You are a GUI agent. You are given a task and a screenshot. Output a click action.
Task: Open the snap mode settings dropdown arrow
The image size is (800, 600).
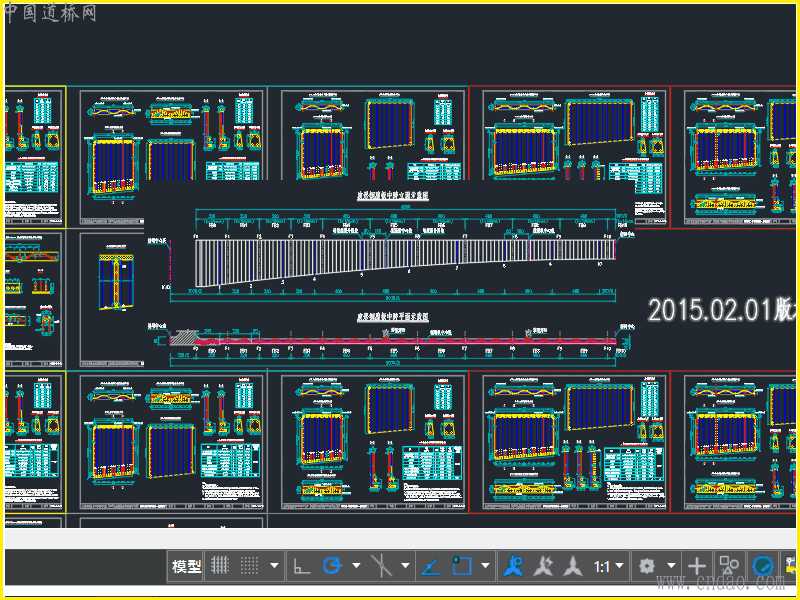274,566
